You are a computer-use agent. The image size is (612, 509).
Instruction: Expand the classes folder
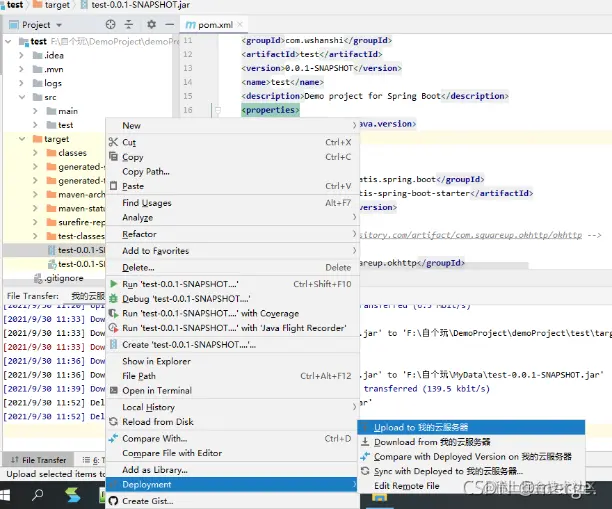(x=35, y=153)
